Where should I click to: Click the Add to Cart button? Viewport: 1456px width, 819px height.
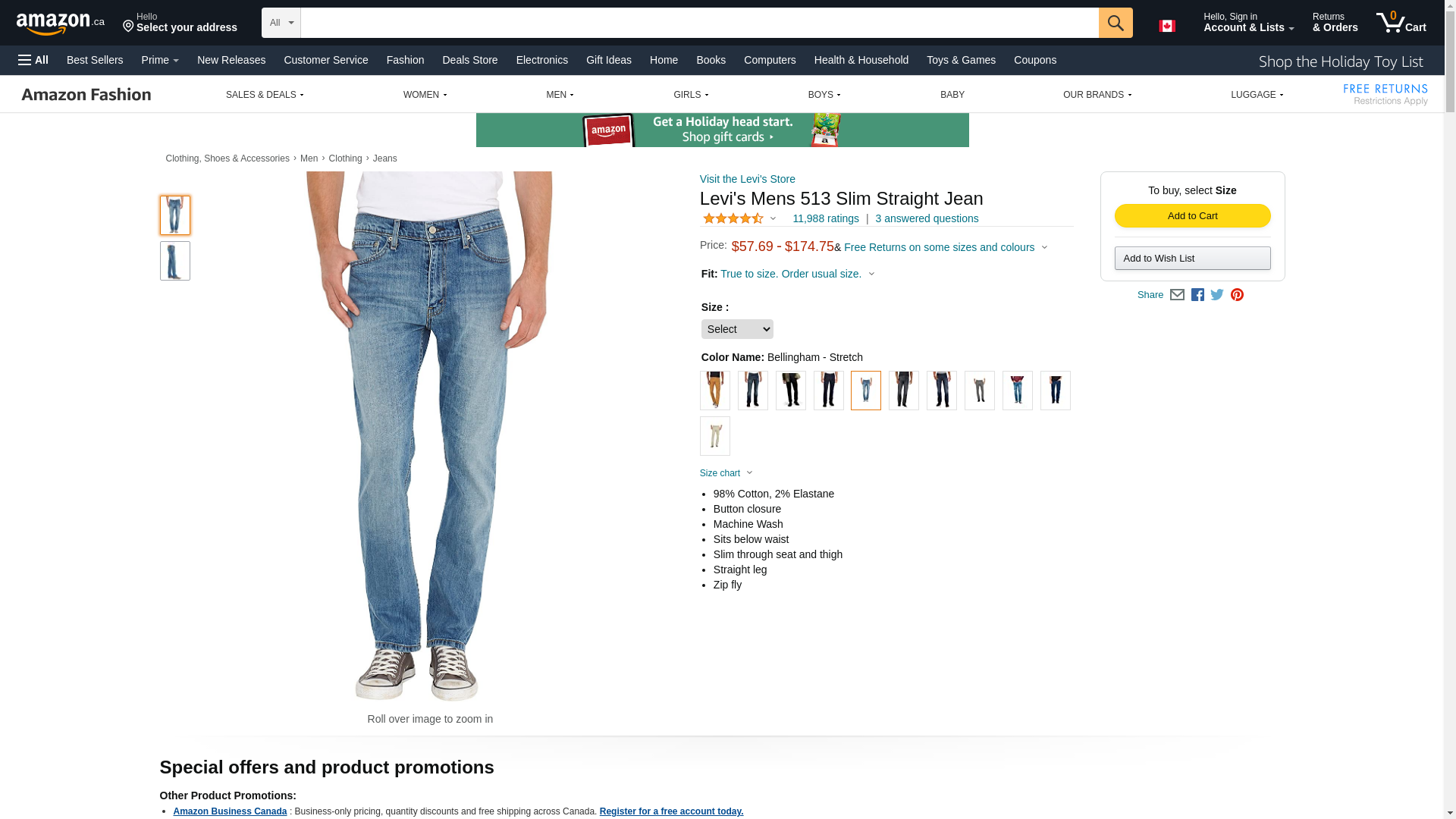[x=1193, y=216]
